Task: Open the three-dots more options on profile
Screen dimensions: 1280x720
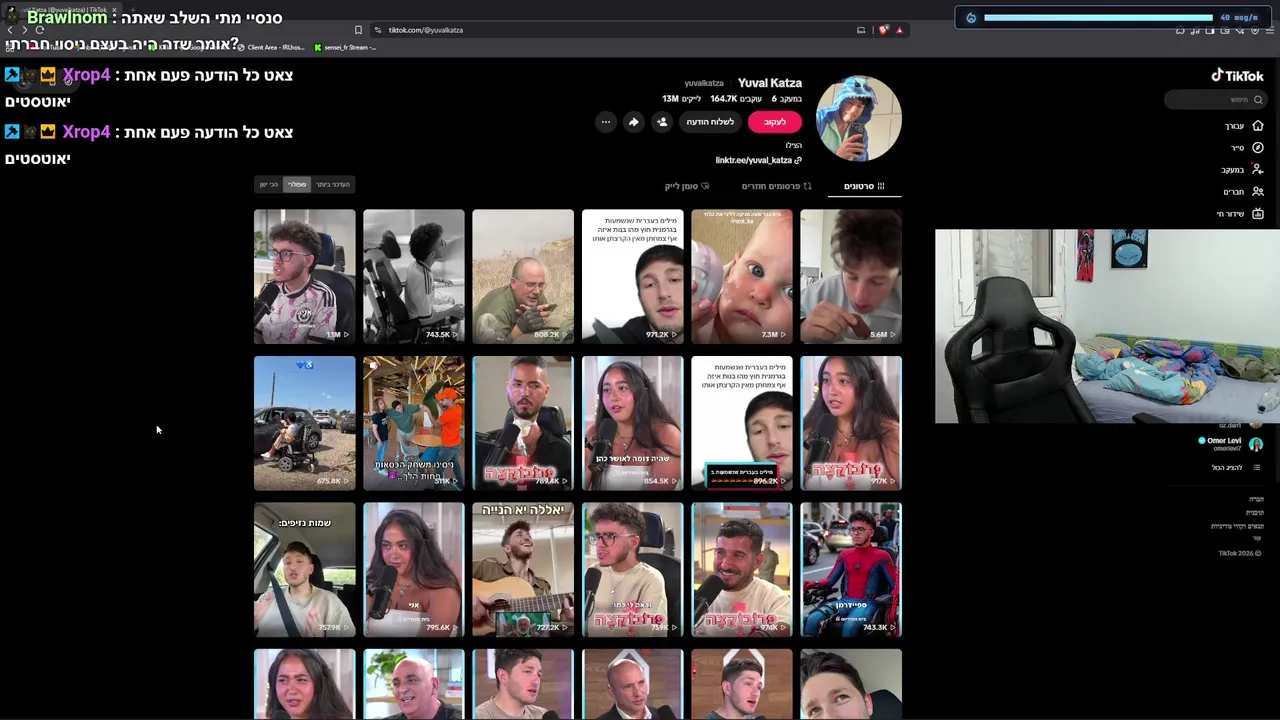Action: click(605, 122)
